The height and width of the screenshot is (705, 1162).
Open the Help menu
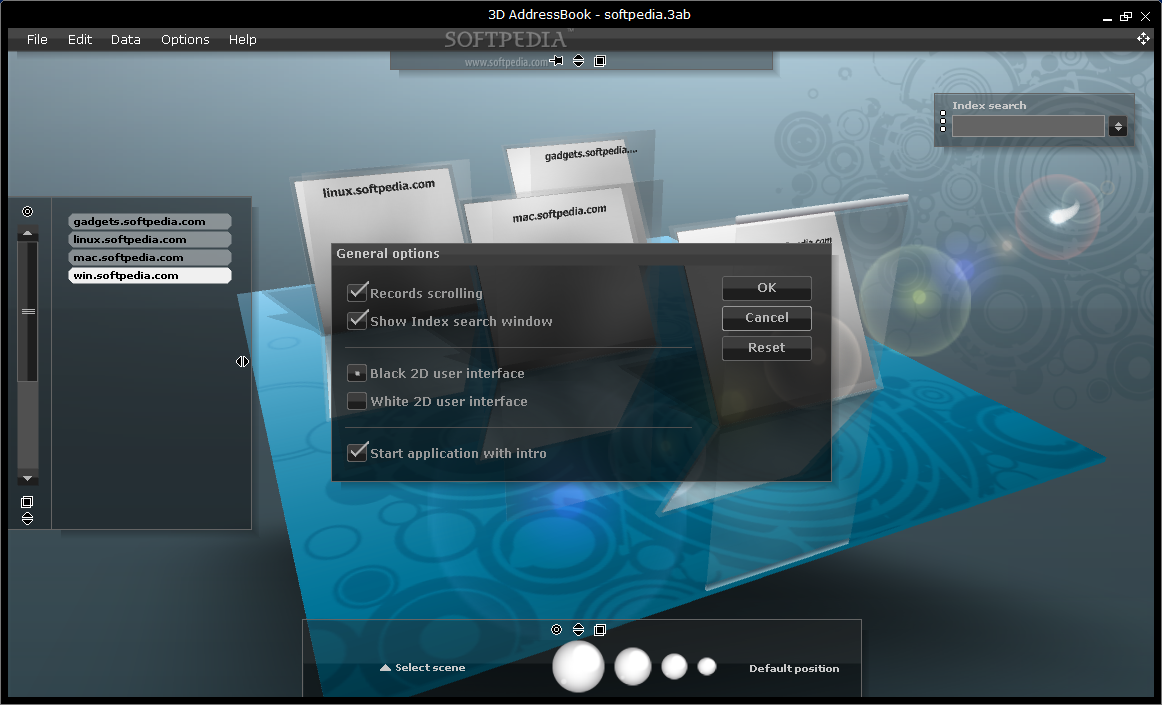tap(242, 39)
